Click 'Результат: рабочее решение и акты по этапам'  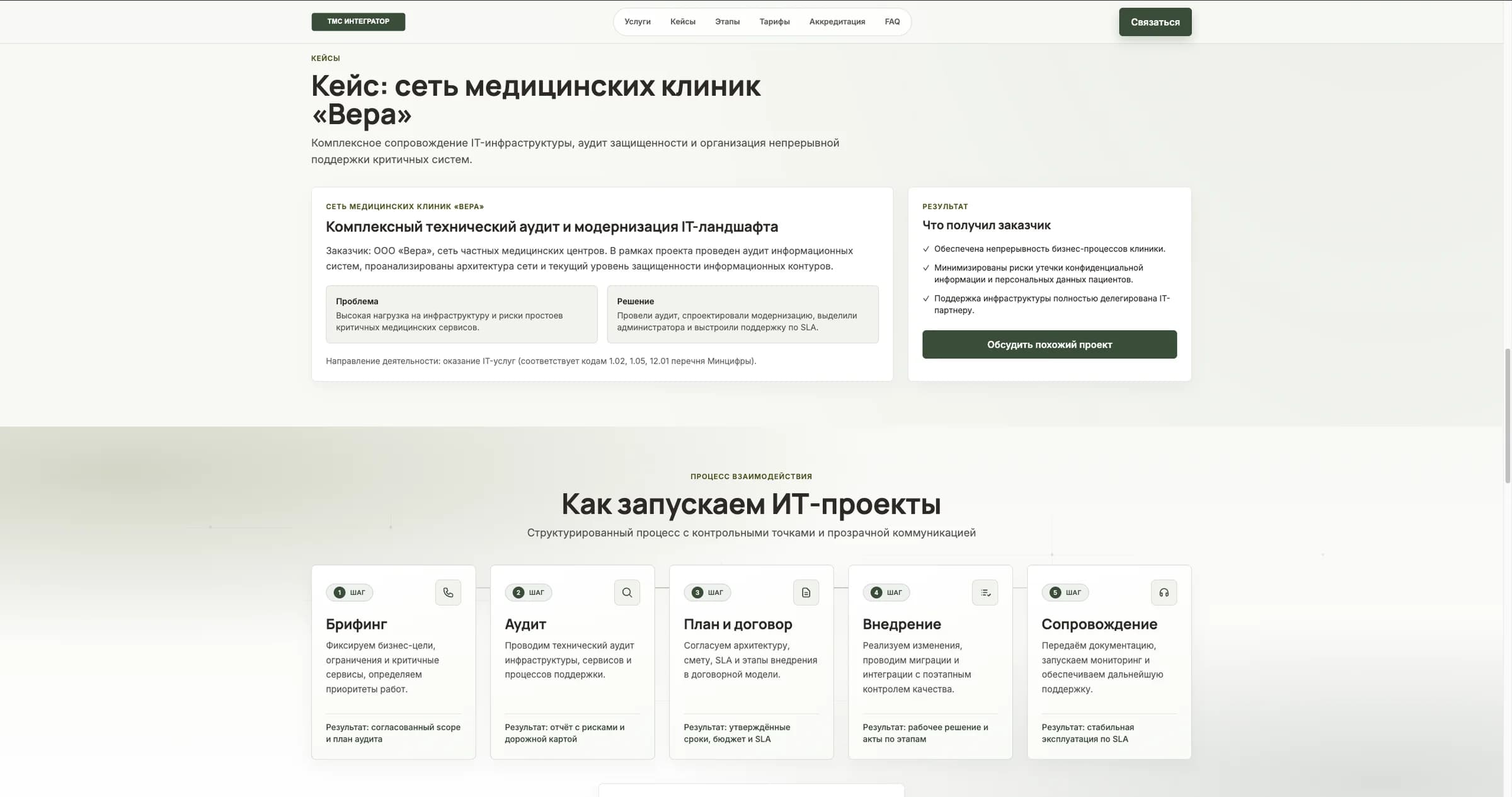click(x=925, y=733)
